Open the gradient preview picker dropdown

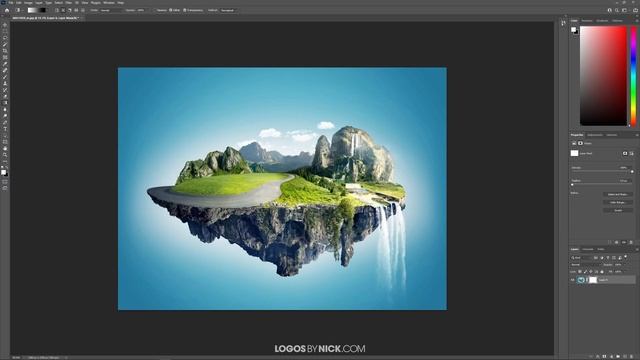47,10
